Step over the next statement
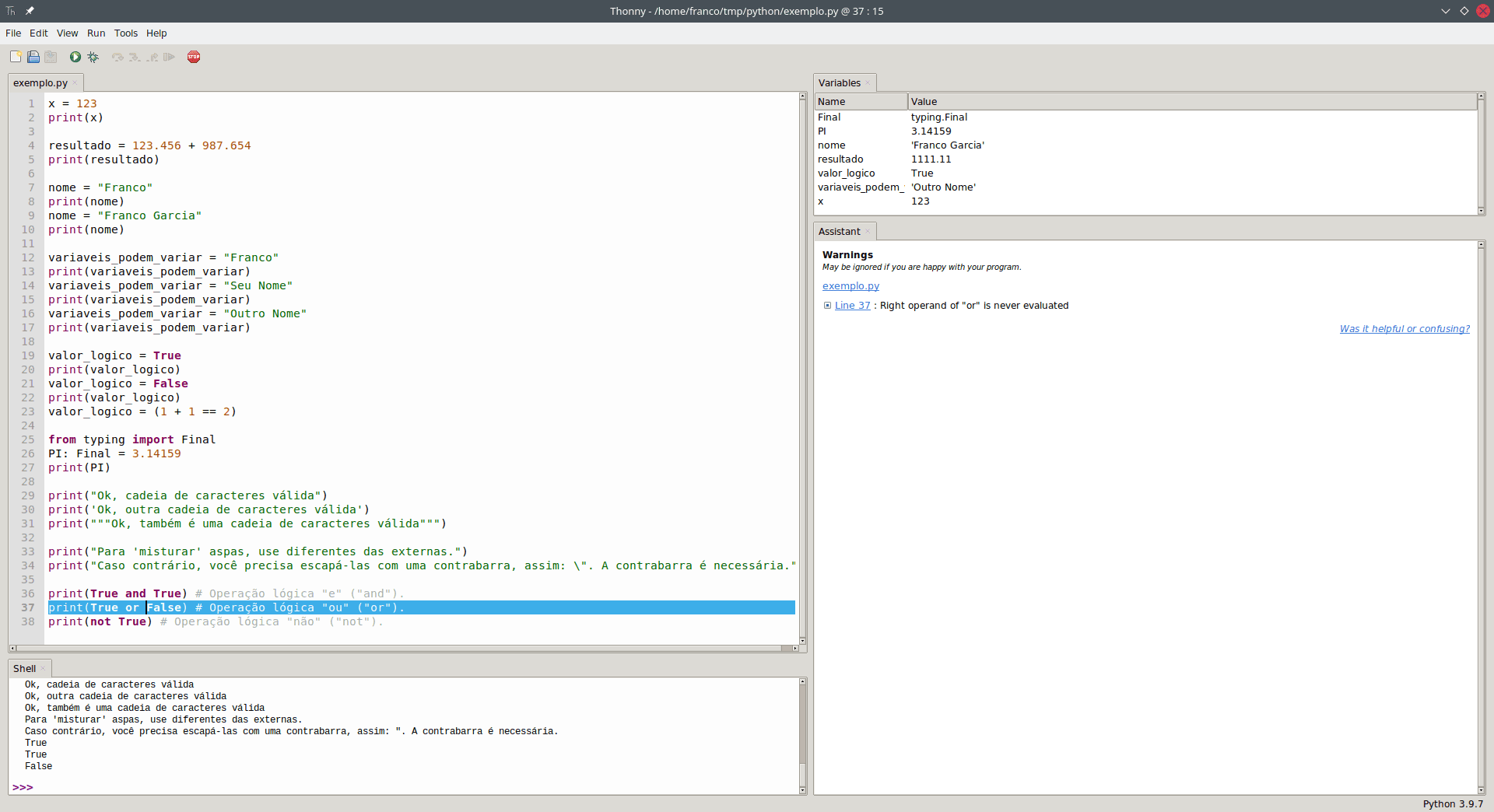 (x=117, y=57)
